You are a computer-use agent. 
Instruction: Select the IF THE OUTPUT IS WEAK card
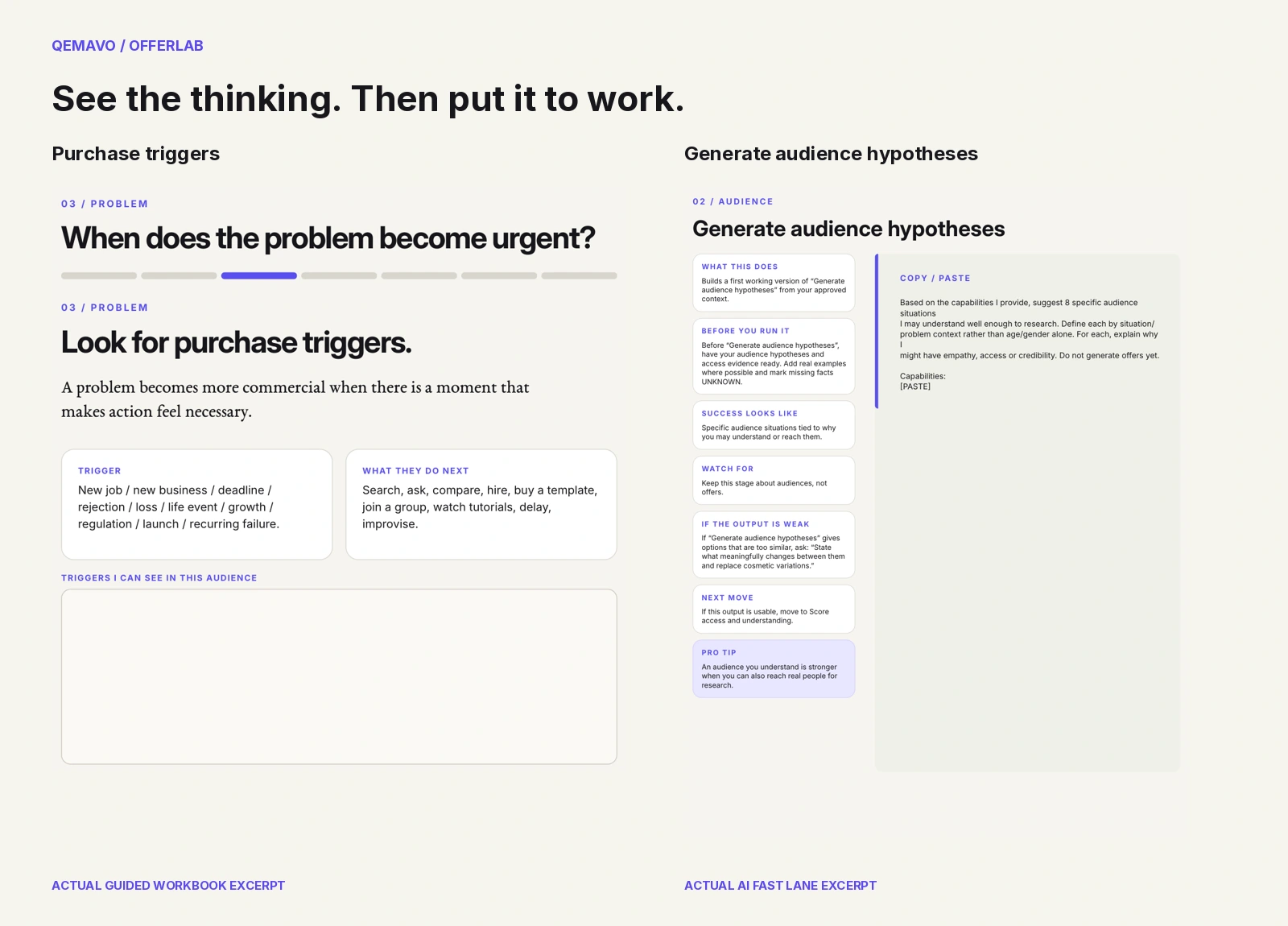(x=774, y=544)
